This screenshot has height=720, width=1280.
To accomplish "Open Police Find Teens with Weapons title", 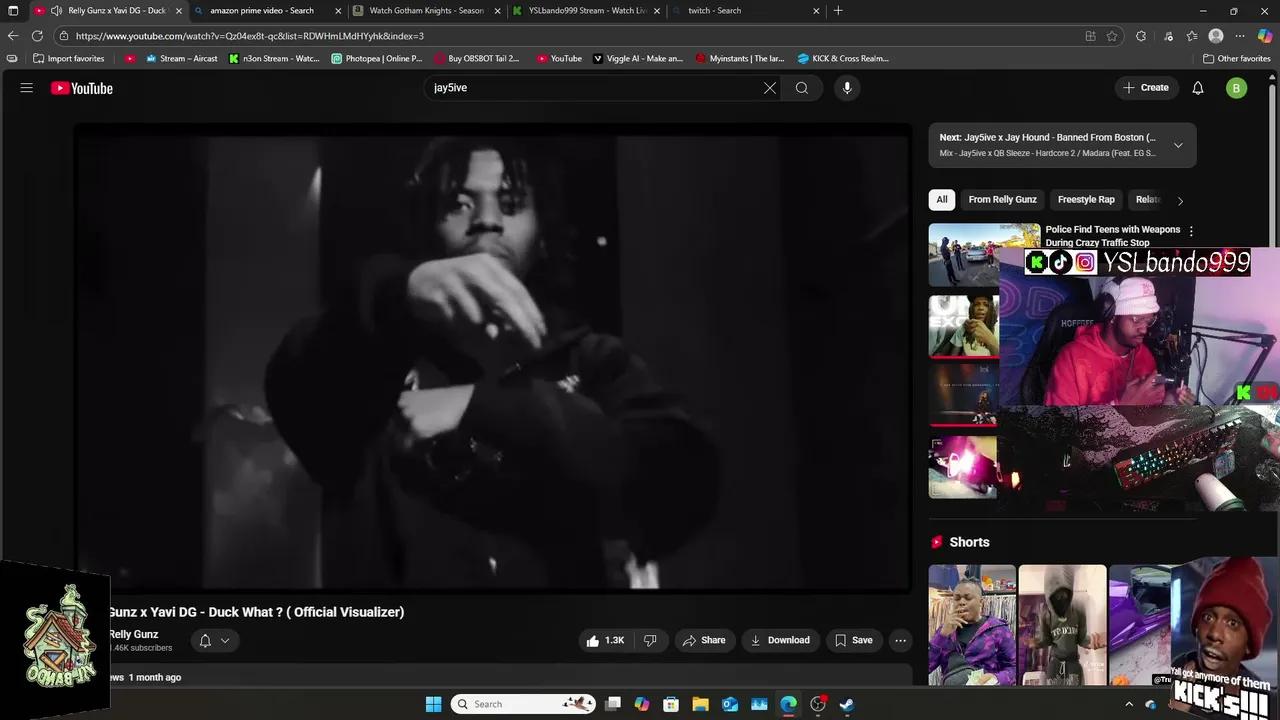I will click(1113, 236).
